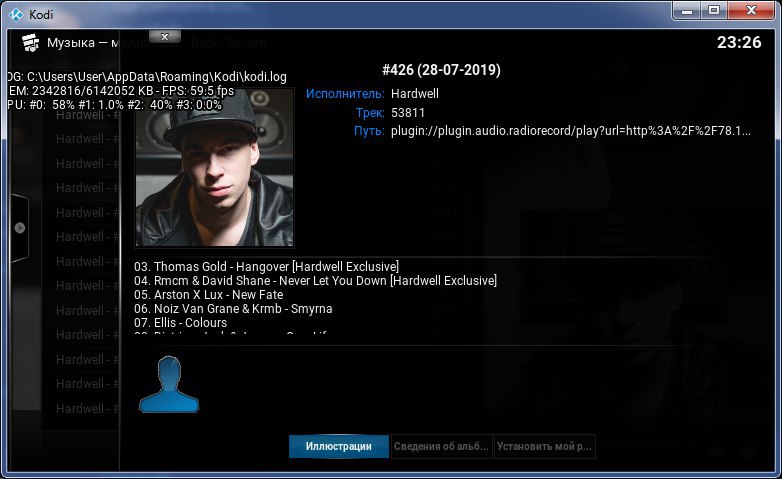Select track line 06. Noiz Van Grane & Krmb
The width and height of the screenshot is (782, 479).
point(233,309)
